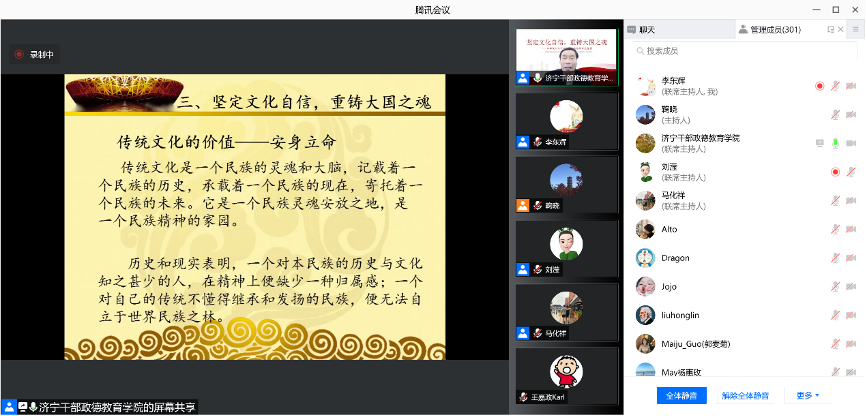Open the 管理成员(301) tab

[x=775, y=30]
